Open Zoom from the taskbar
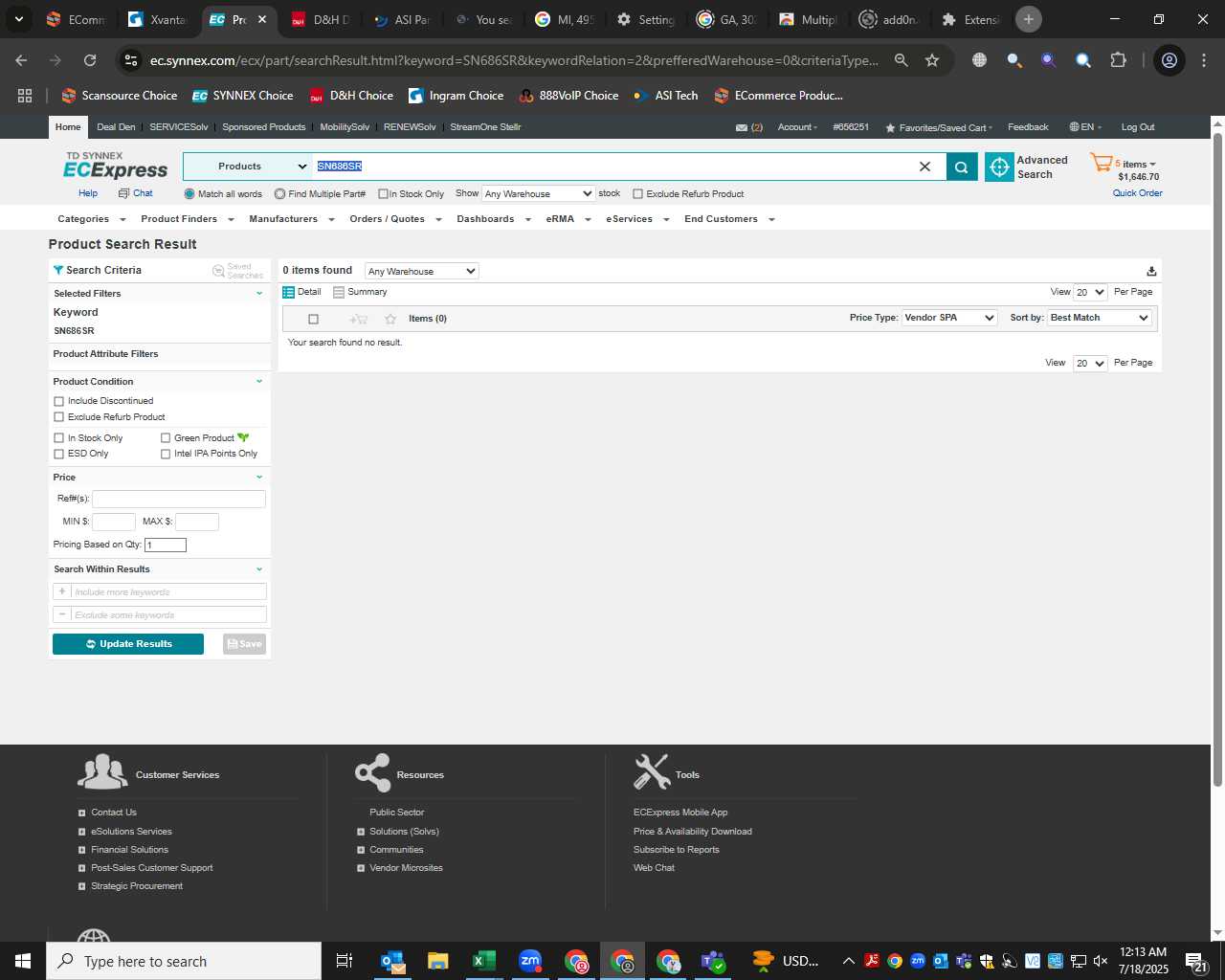 pyautogui.click(x=530, y=961)
